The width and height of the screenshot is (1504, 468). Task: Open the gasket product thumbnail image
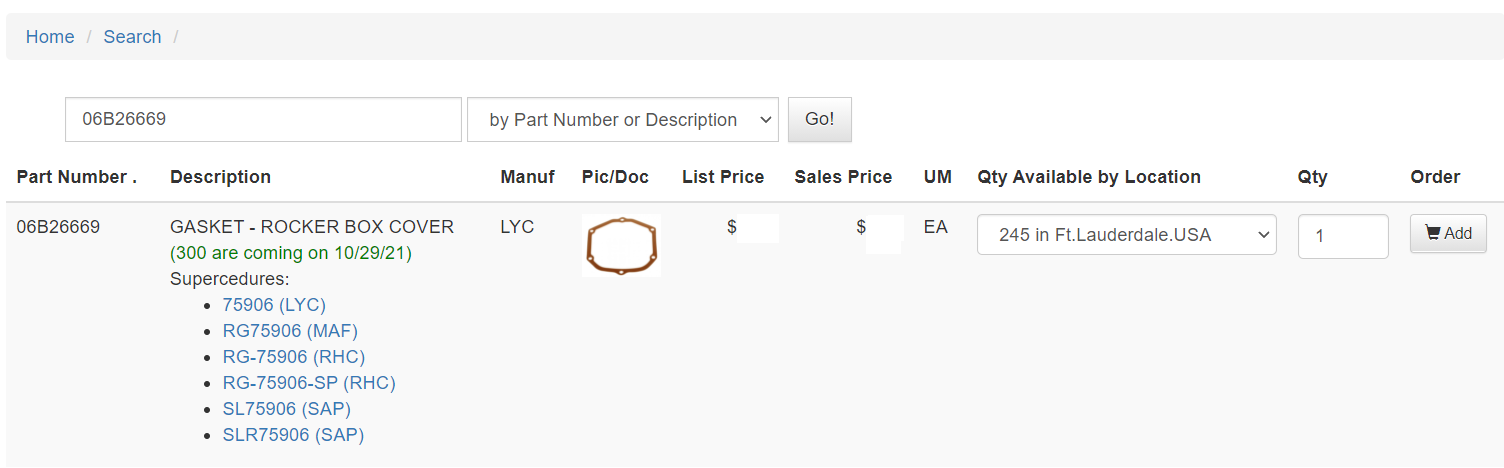tap(621, 245)
